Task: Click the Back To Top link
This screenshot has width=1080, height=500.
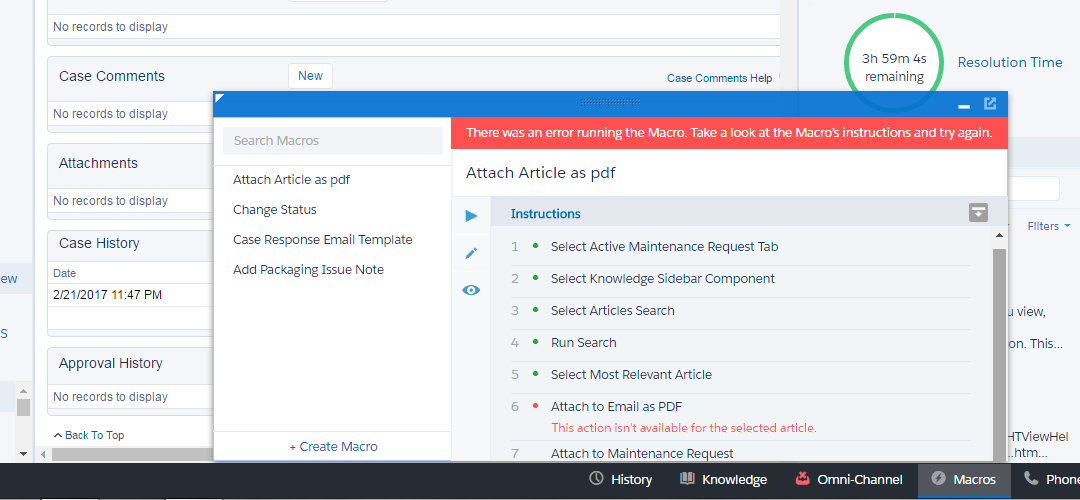Action: [90, 435]
